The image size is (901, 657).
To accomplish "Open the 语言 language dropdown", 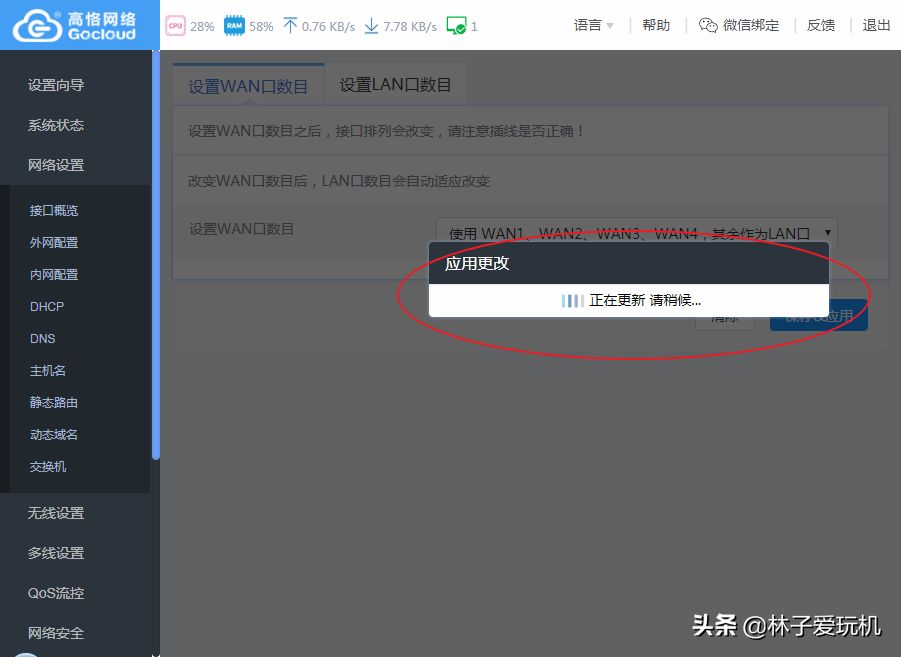I will [x=594, y=26].
